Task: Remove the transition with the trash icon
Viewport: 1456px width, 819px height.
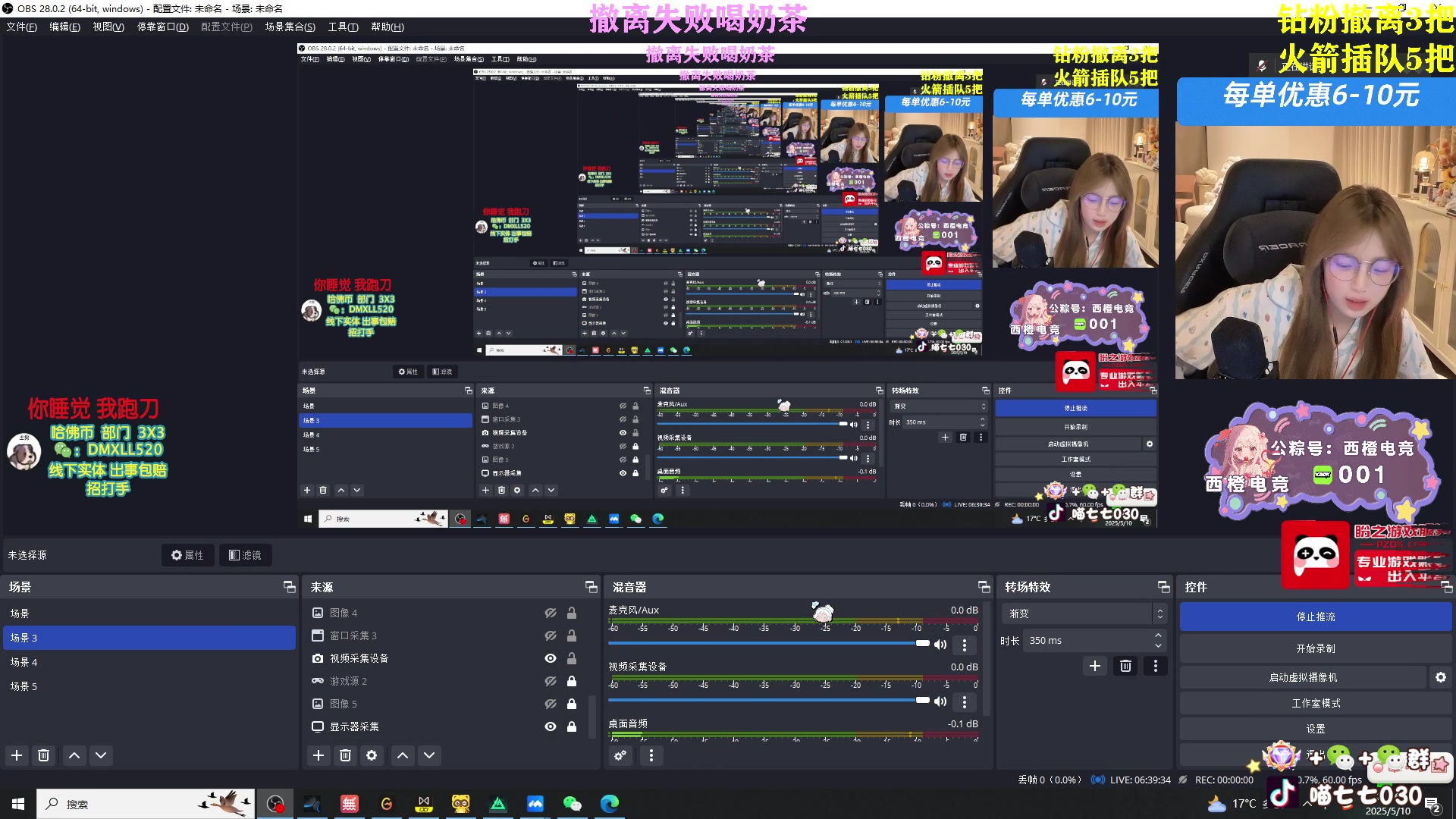Action: pos(1125,666)
